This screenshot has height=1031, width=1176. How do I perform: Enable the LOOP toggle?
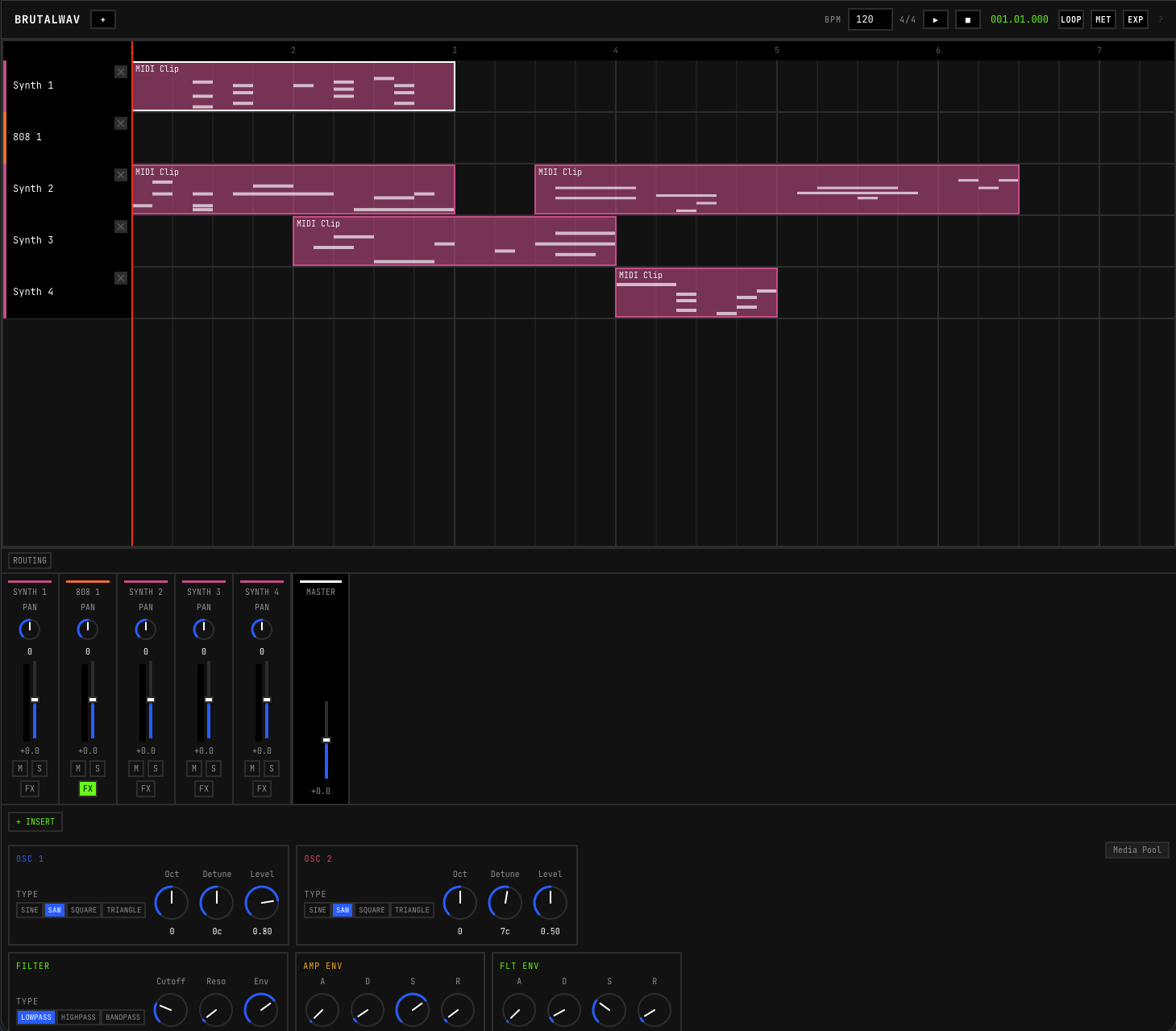1070,19
